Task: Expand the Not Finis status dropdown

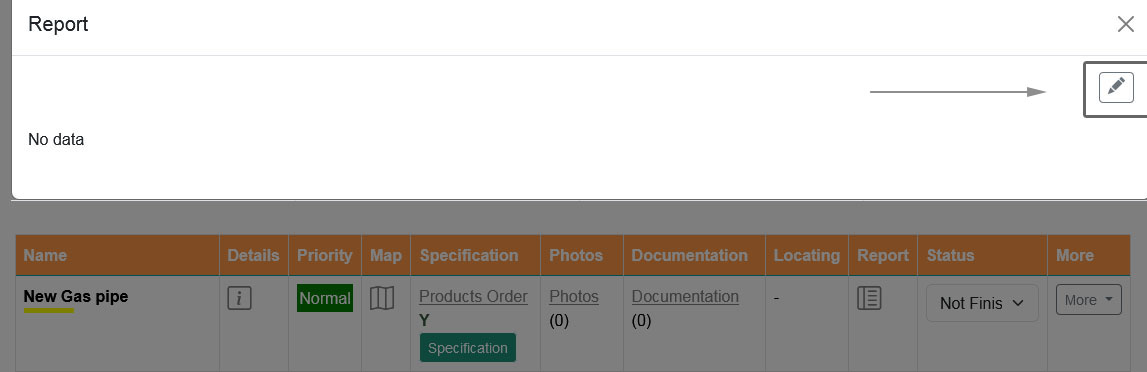Action: (x=982, y=303)
